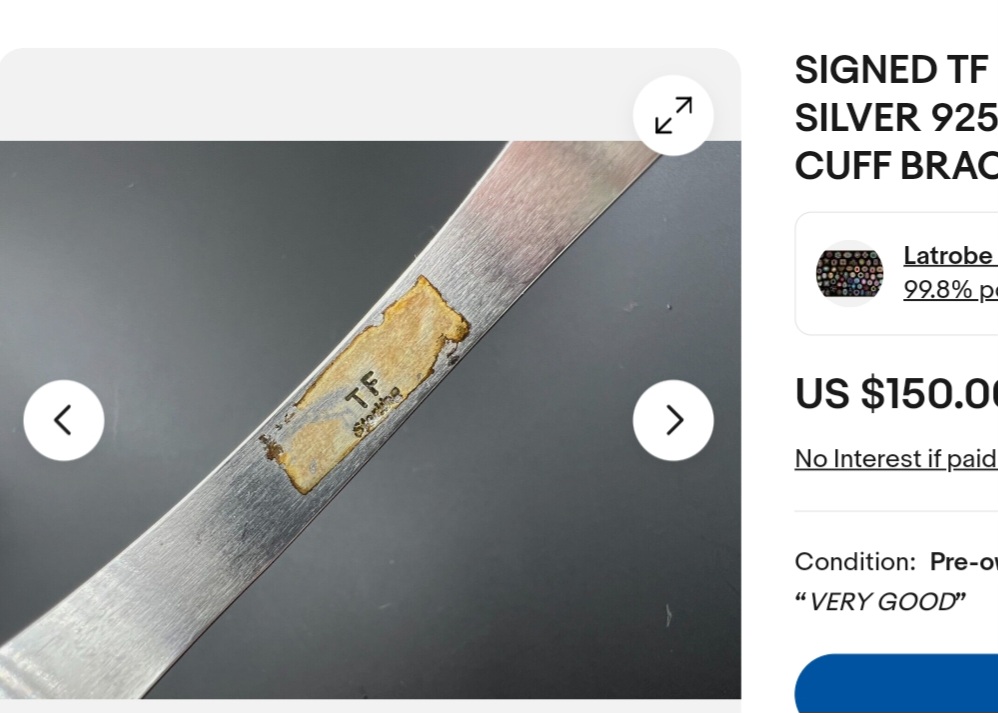Open the image in full-screen view
Image resolution: width=998 pixels, height=713 pixels.
pos(673,115)
